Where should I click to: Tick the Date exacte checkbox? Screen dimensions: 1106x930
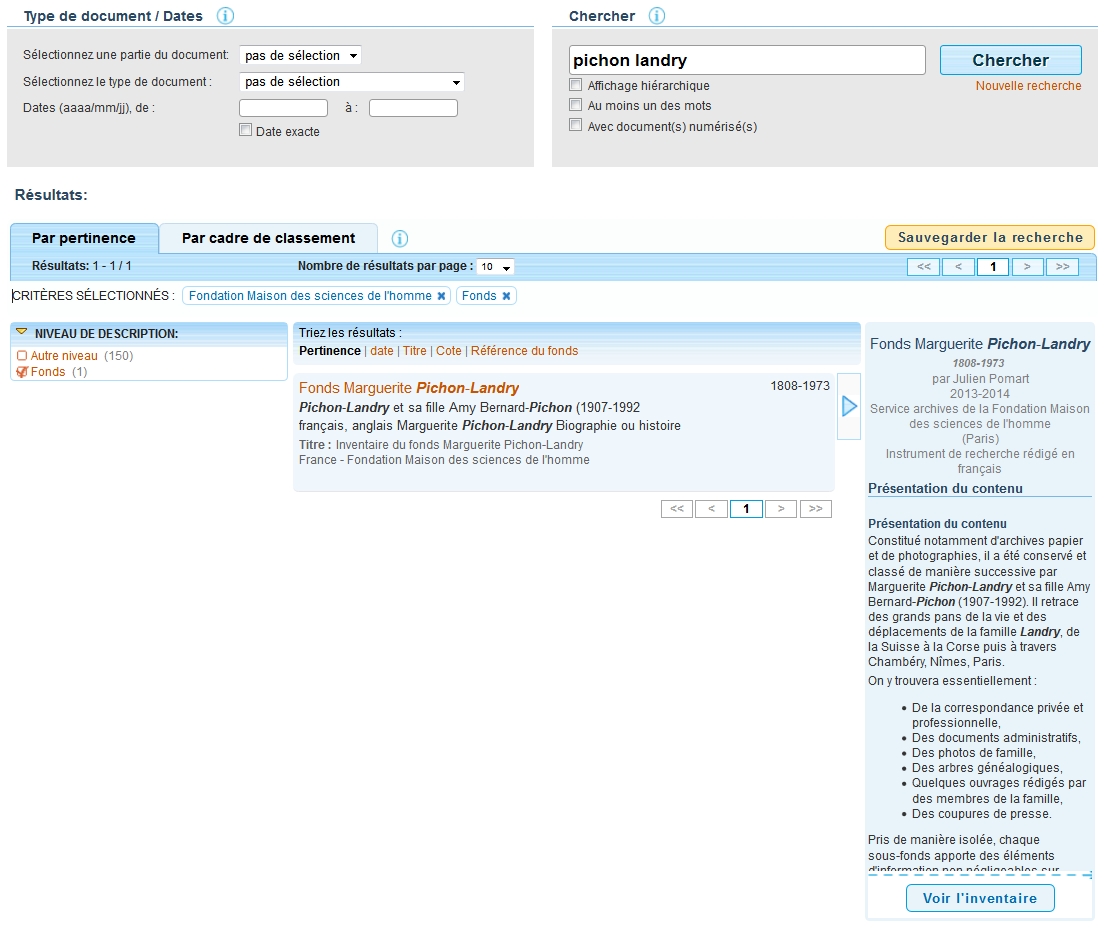tap(246, 130)
